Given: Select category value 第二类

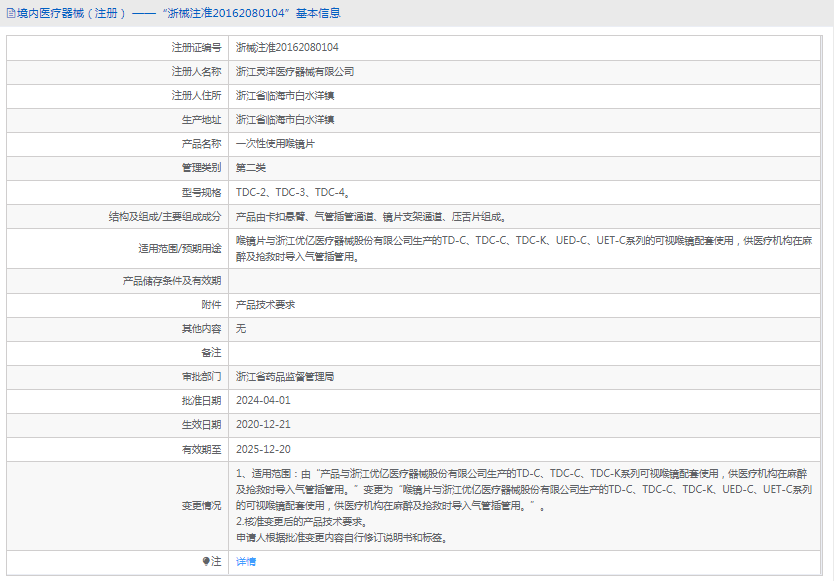Looking at the screenshot, I should (x=251, y=168).
